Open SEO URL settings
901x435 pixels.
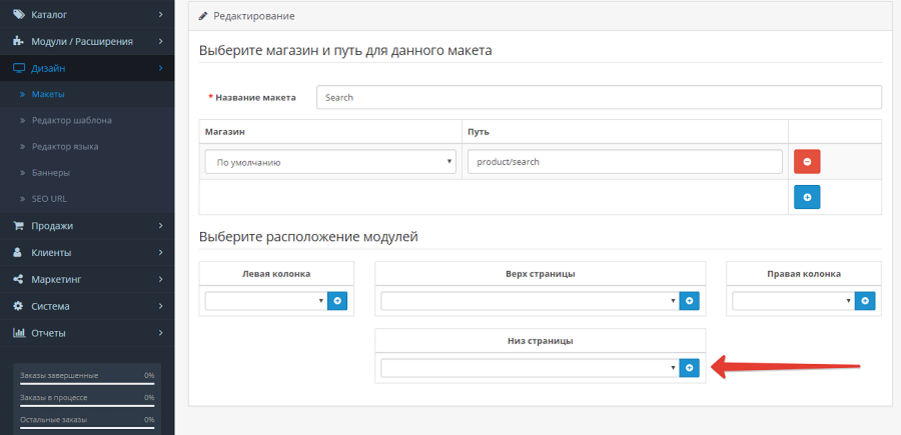click(49, 199)
